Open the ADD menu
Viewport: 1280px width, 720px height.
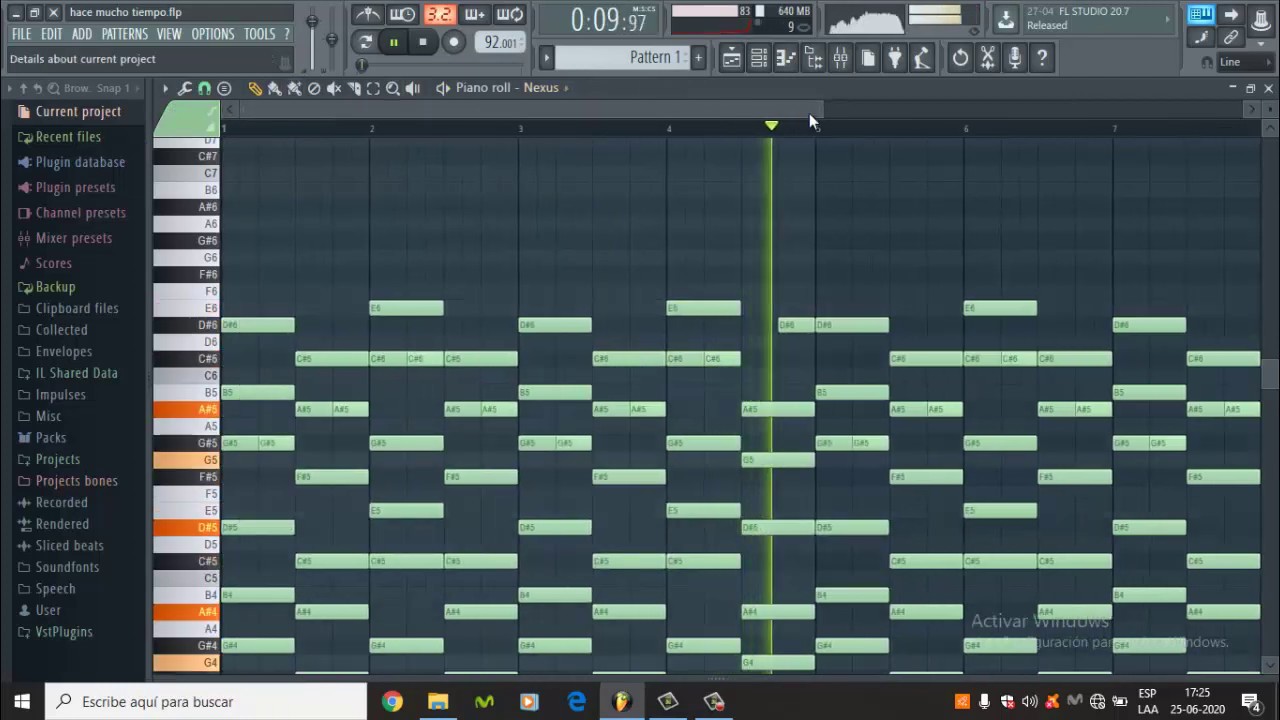(82, 34)
